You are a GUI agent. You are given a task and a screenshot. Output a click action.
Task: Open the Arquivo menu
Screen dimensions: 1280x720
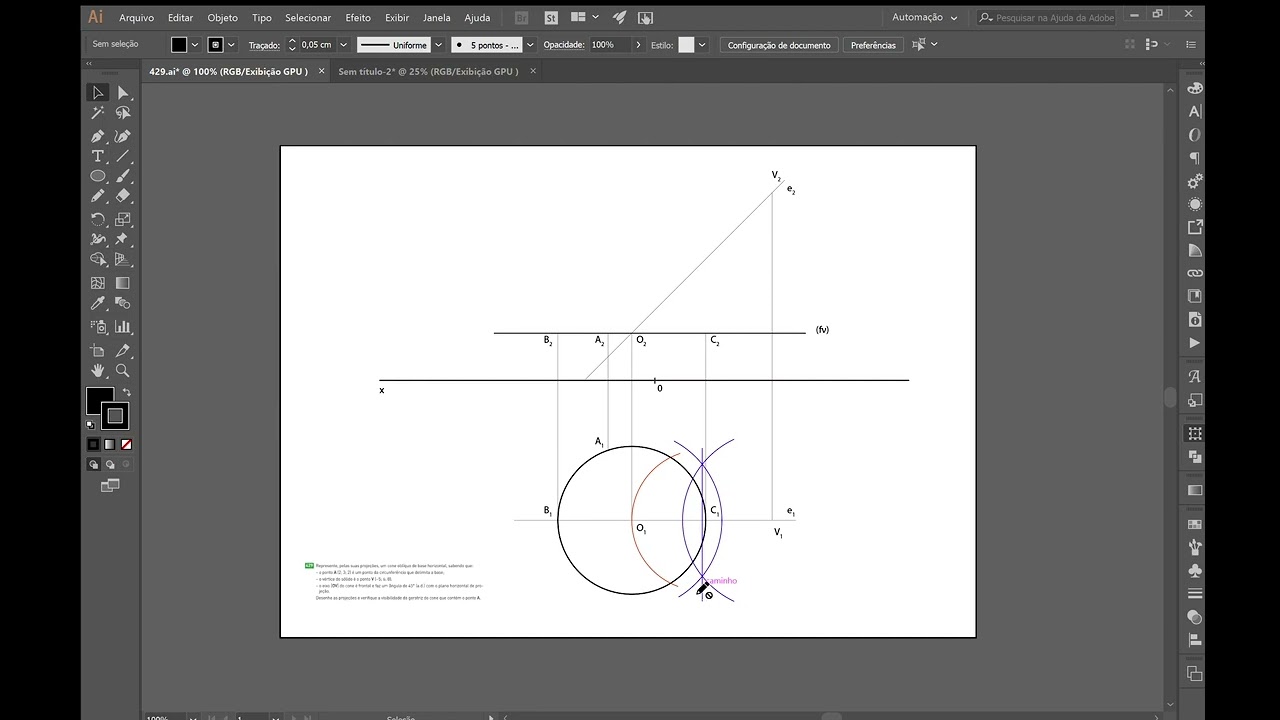tap(136, 18)
